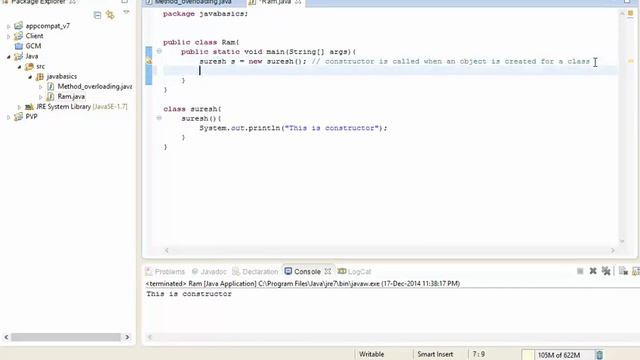The height and width of the screenshot is (360, 640).
Task: Click the overview ruler warning annotation
Action: point(630,61)
